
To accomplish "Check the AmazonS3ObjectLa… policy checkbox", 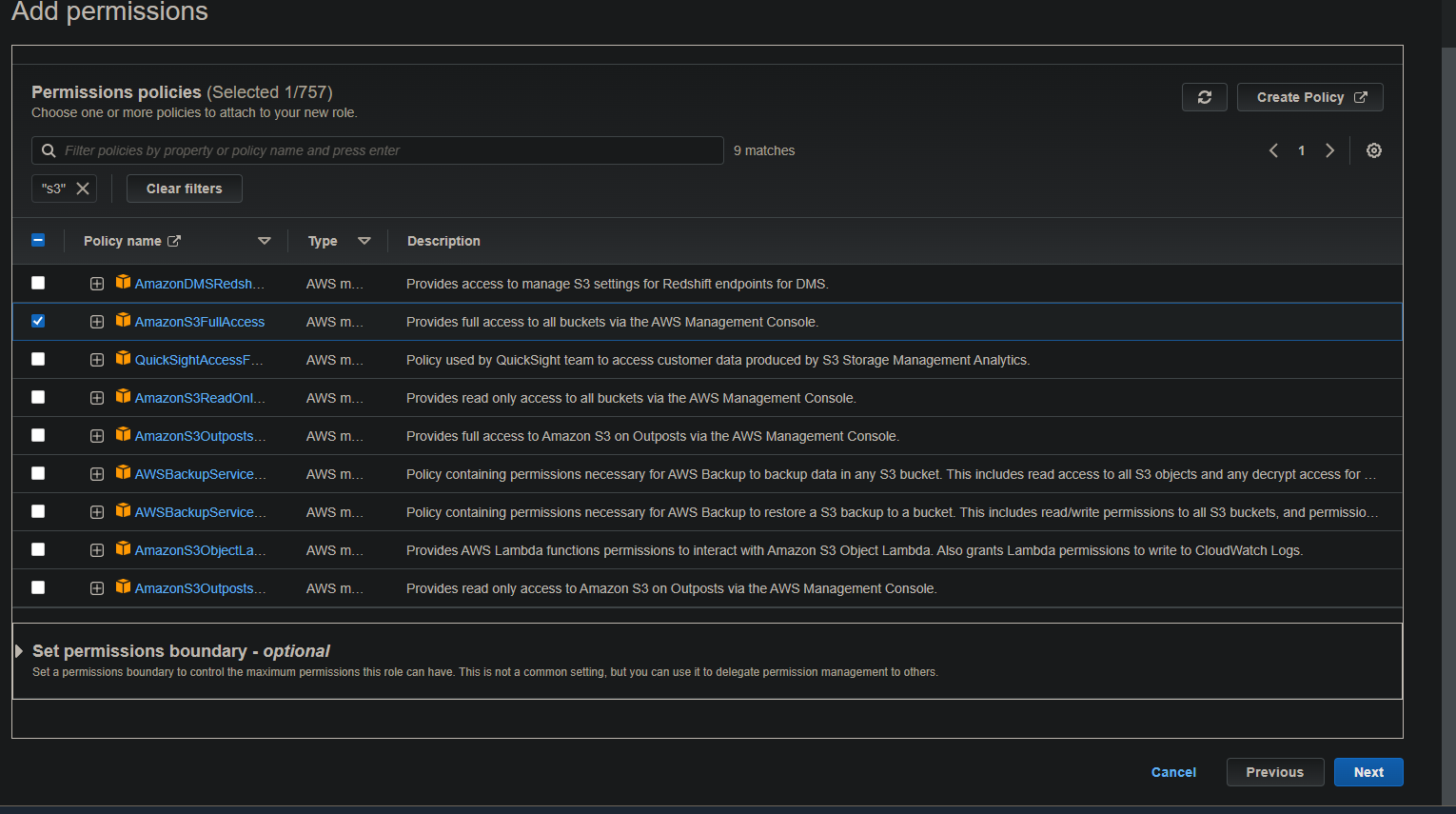I will coord(38,549).
